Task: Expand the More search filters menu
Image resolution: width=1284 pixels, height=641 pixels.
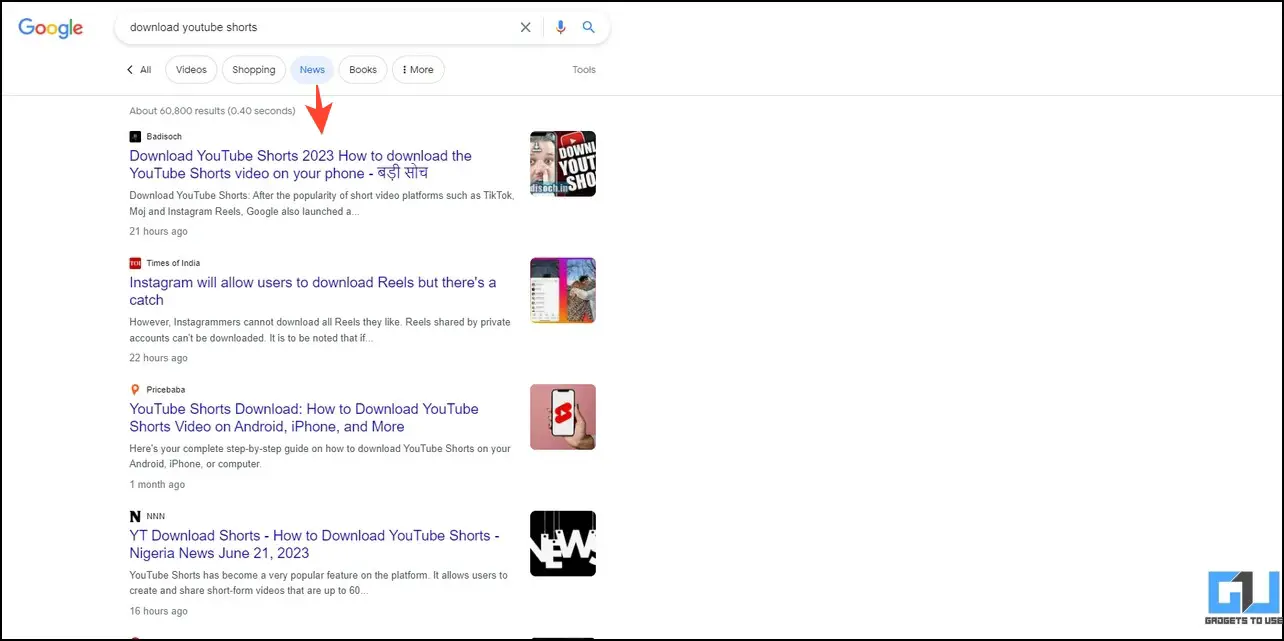Action: pyautogui.click(x=418, y=70)
